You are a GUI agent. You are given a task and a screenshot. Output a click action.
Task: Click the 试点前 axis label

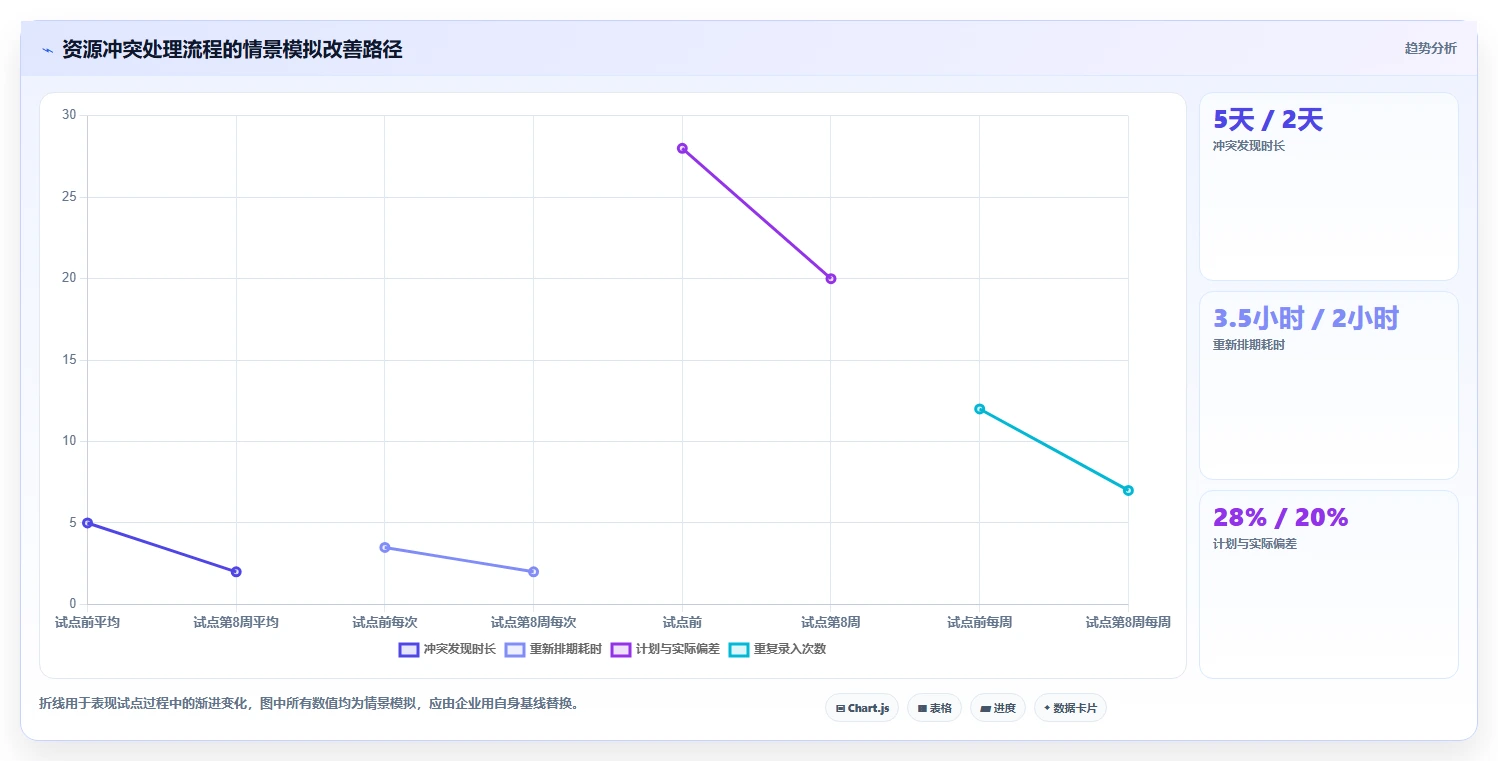point(682,622)
